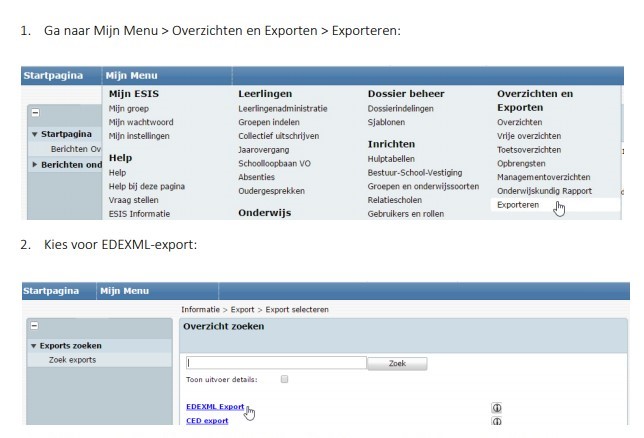Open Absenties menu entry
644x438 pixels.
[256, 177]
